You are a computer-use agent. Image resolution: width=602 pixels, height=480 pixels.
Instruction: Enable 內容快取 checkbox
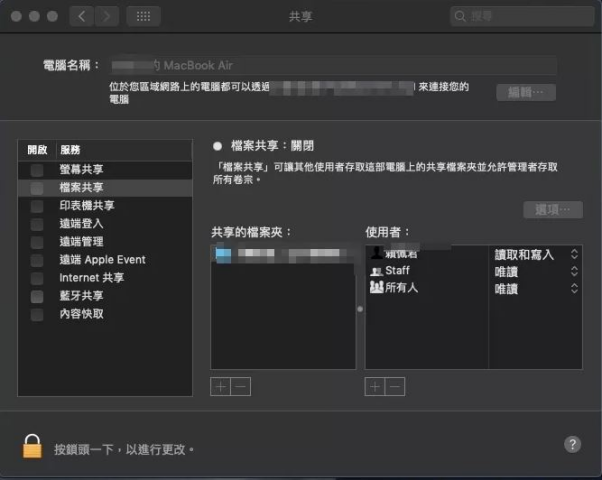[37, 314]
